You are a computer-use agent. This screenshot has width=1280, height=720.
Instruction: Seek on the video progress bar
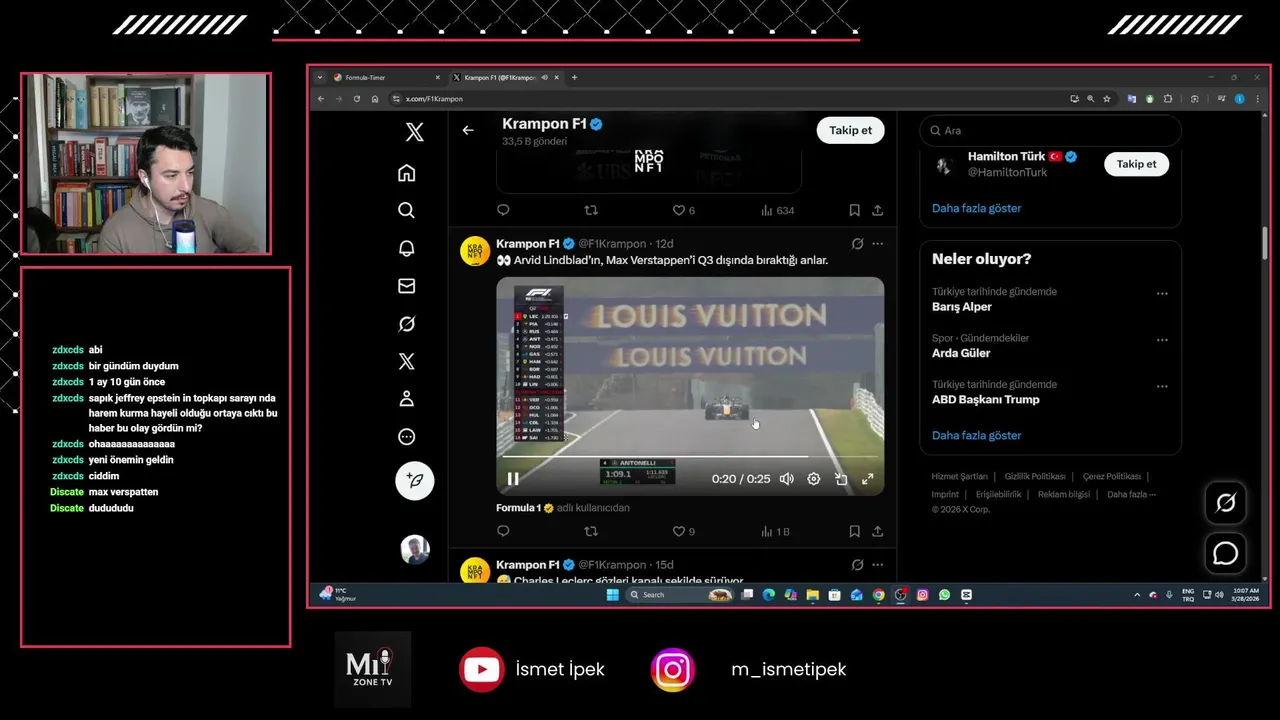(x=690, y=457)
